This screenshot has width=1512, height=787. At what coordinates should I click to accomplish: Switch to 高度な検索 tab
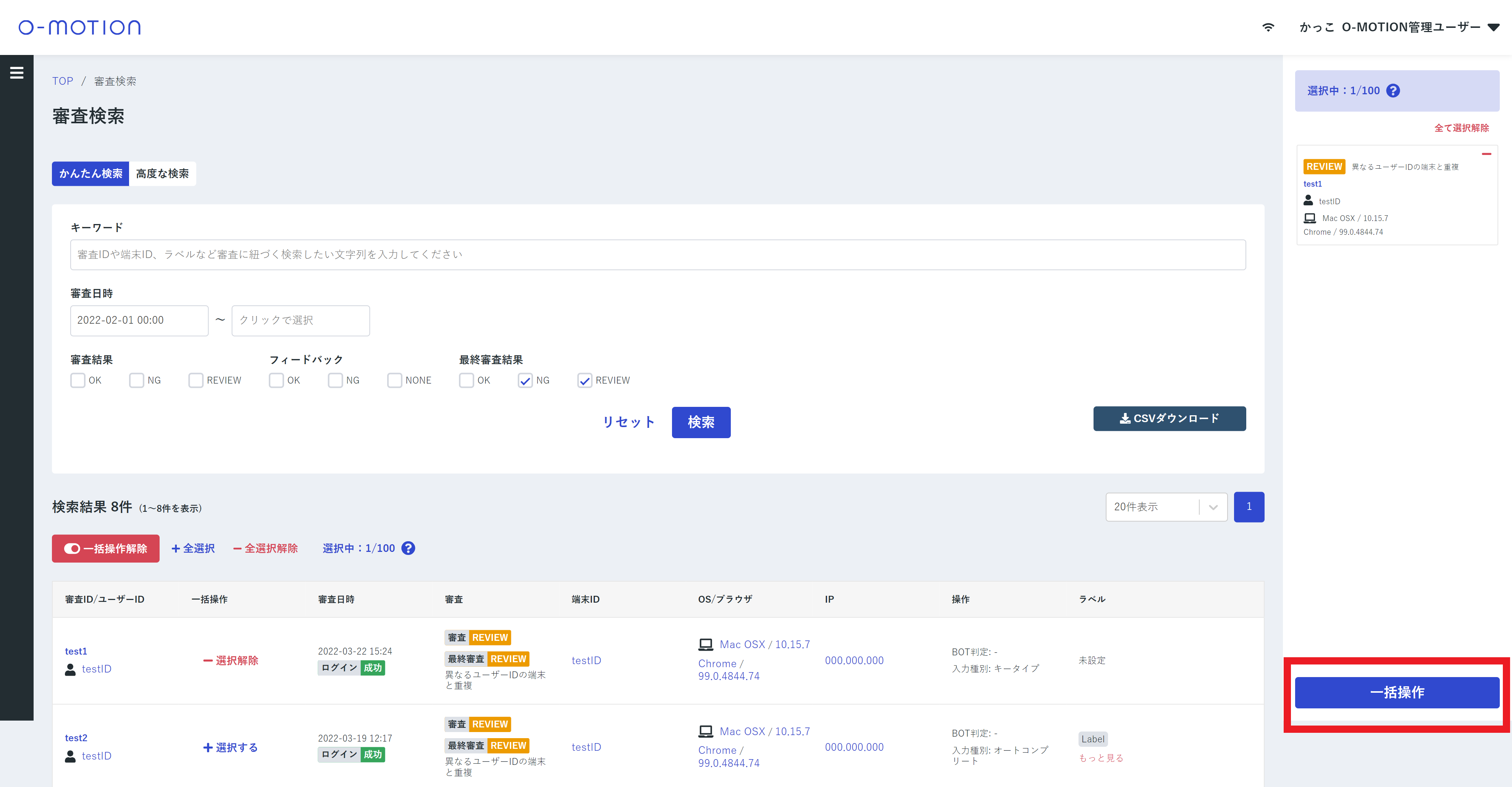(163, 174)
